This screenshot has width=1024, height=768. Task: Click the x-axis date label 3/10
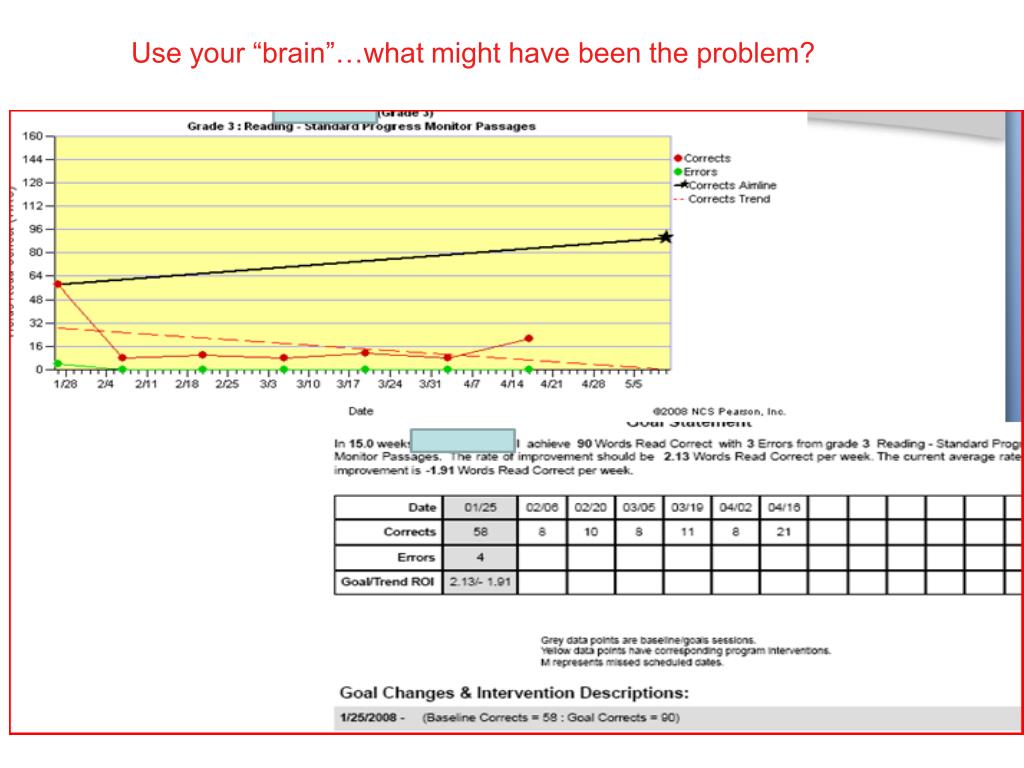[x=308, y=384]
